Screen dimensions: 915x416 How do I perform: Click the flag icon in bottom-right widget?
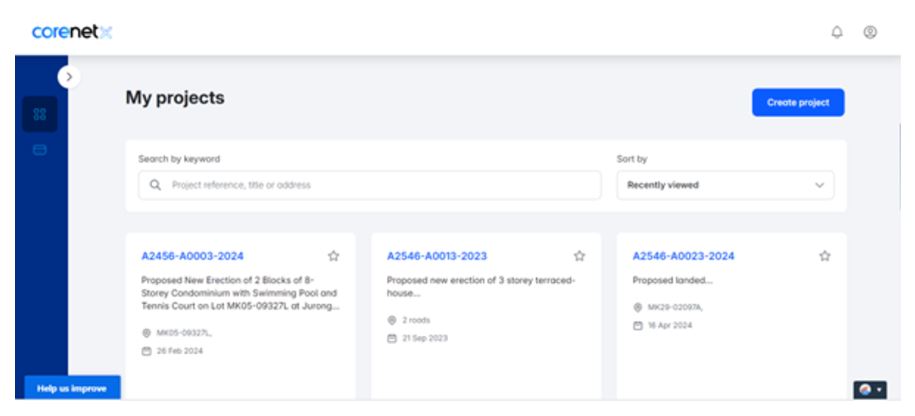tap(864, 389)
